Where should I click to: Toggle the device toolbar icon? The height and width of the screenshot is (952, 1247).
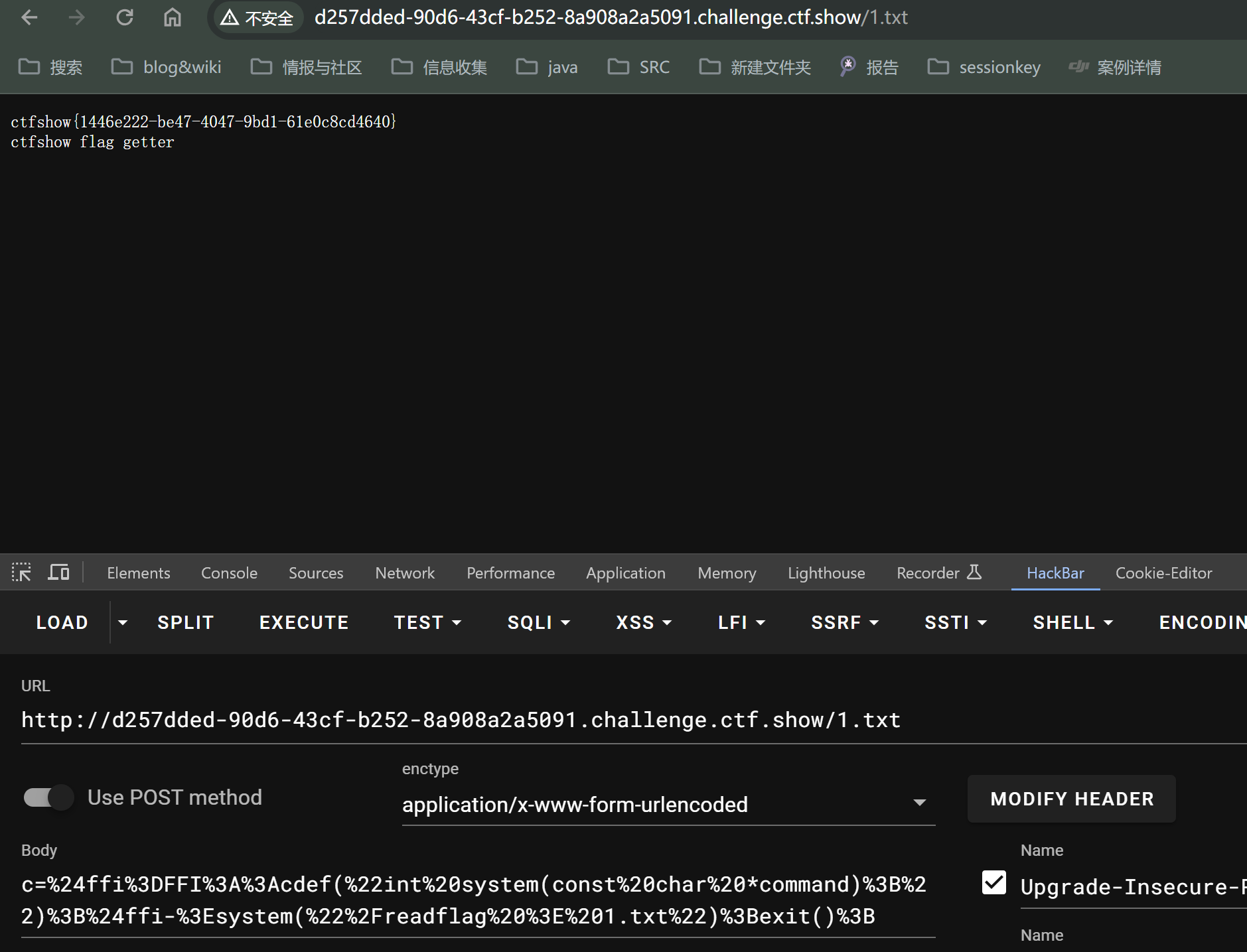pos(58,572)
